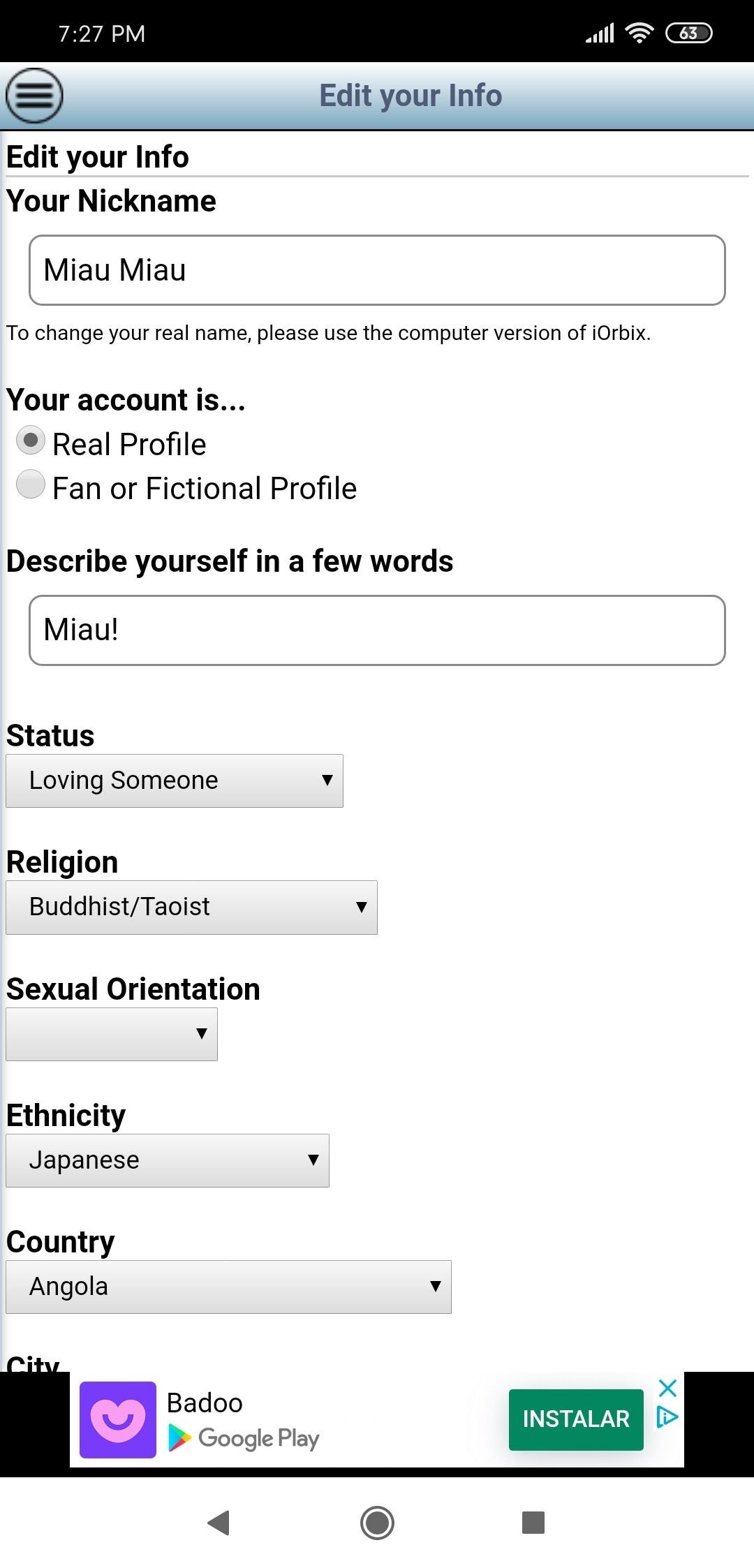This screenshot has width=754, height=1568.
Task: Expand the empty Sexual Orientation dropdown
Action: (x=112, y=1034)
